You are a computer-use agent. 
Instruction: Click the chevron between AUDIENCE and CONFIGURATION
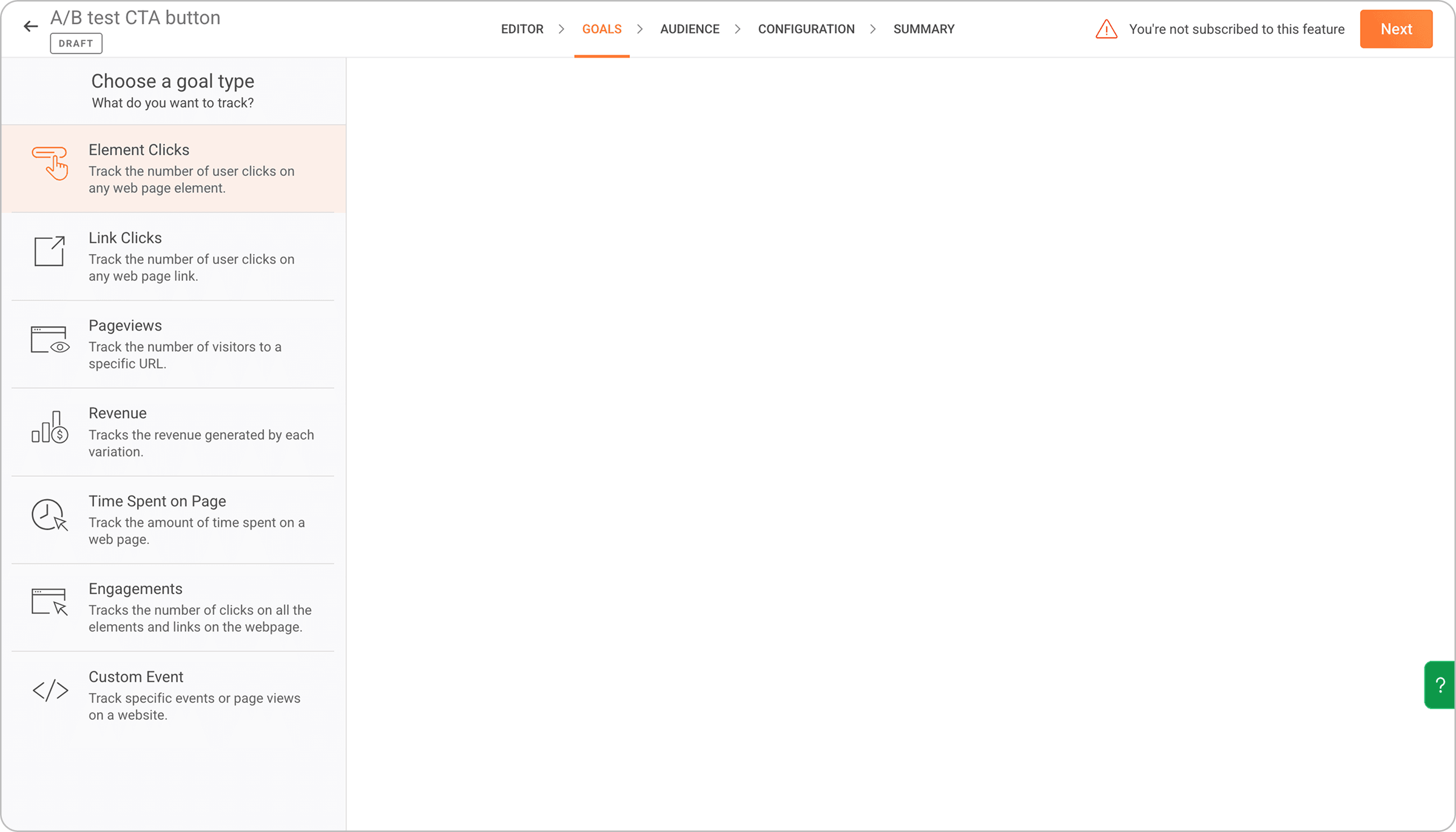point(737,29)
